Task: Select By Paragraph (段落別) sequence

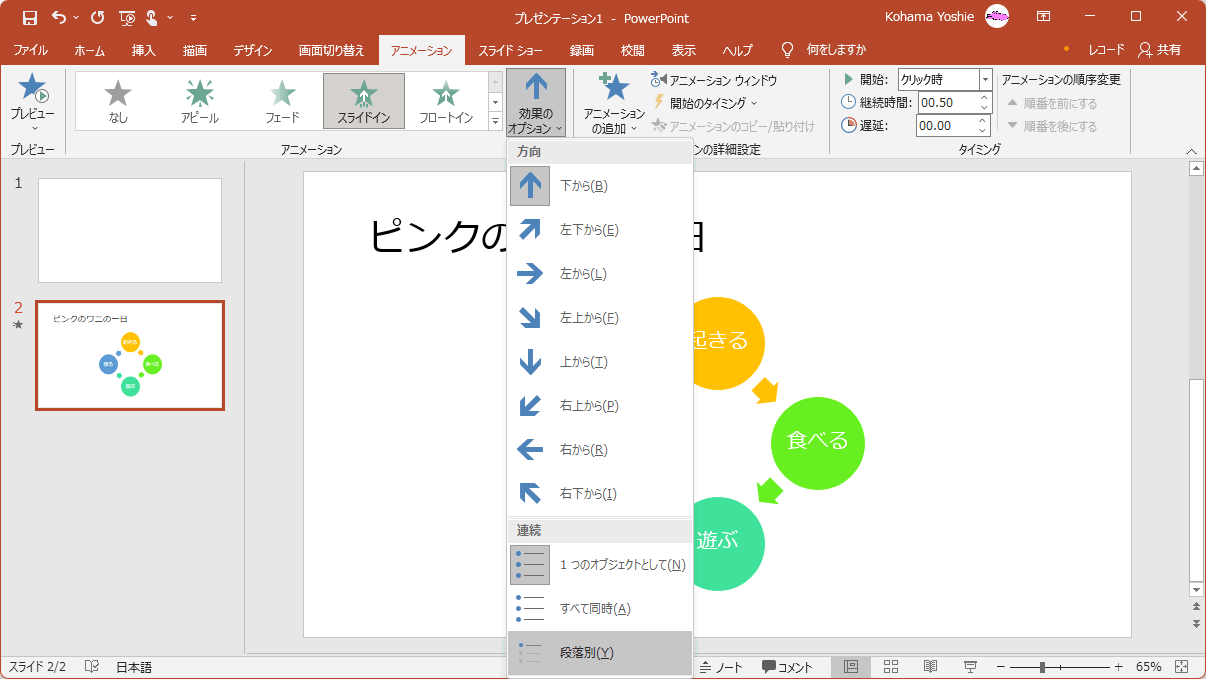Action: (x=600, y=653)
